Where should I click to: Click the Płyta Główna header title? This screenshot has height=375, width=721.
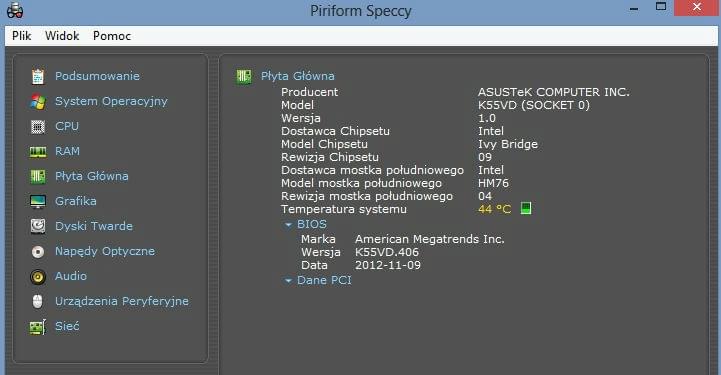click(298, 76)
